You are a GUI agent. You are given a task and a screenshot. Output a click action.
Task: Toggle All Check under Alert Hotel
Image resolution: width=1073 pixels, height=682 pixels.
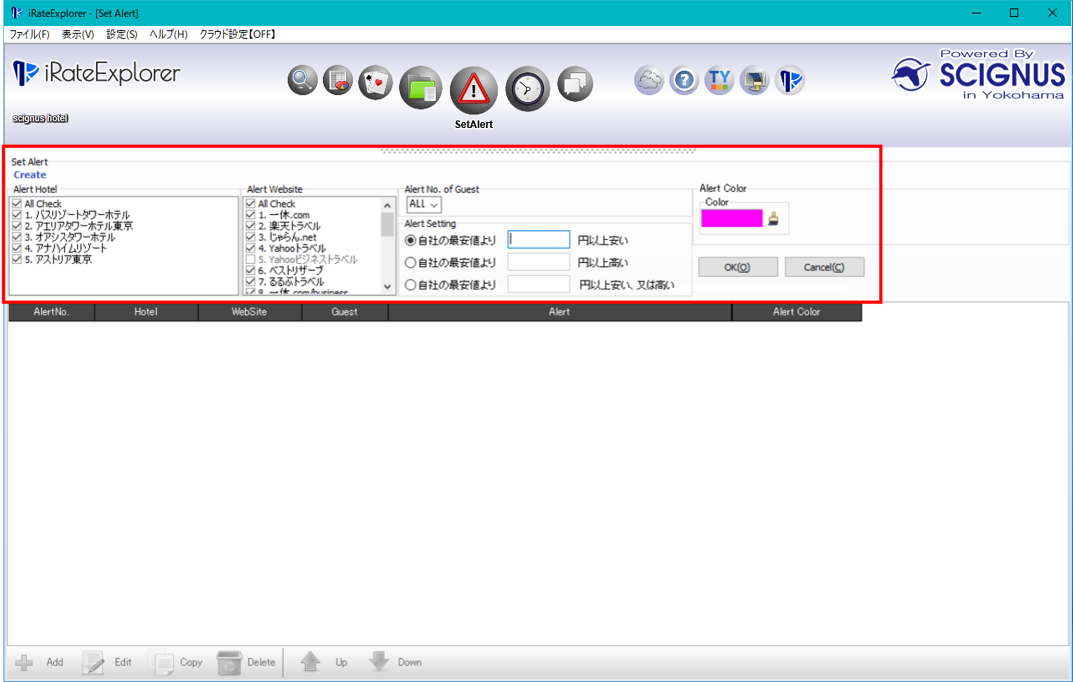(17, 204)
